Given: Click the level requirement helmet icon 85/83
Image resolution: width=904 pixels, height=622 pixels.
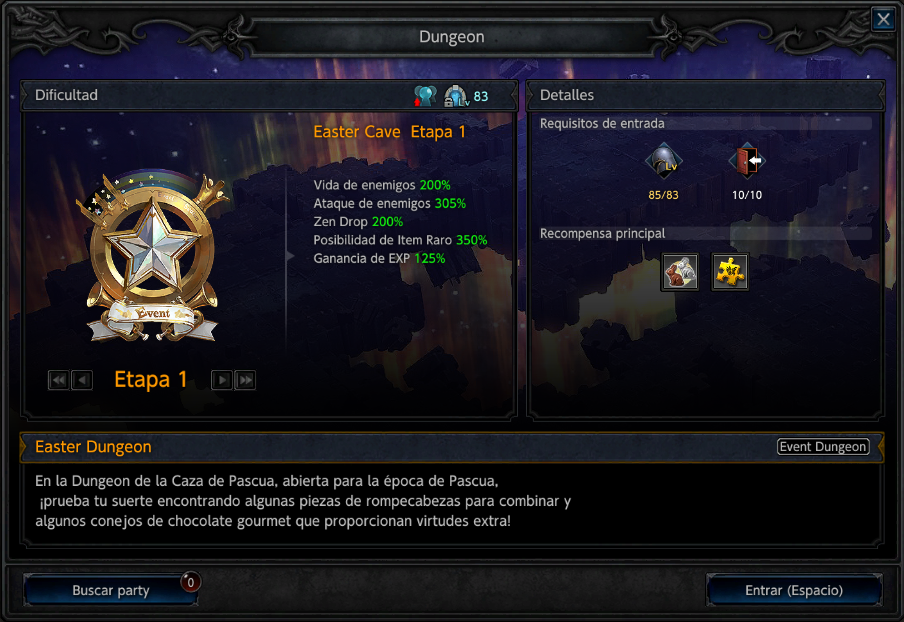Looking at the screenshot, I should click(x=664, y=161).
